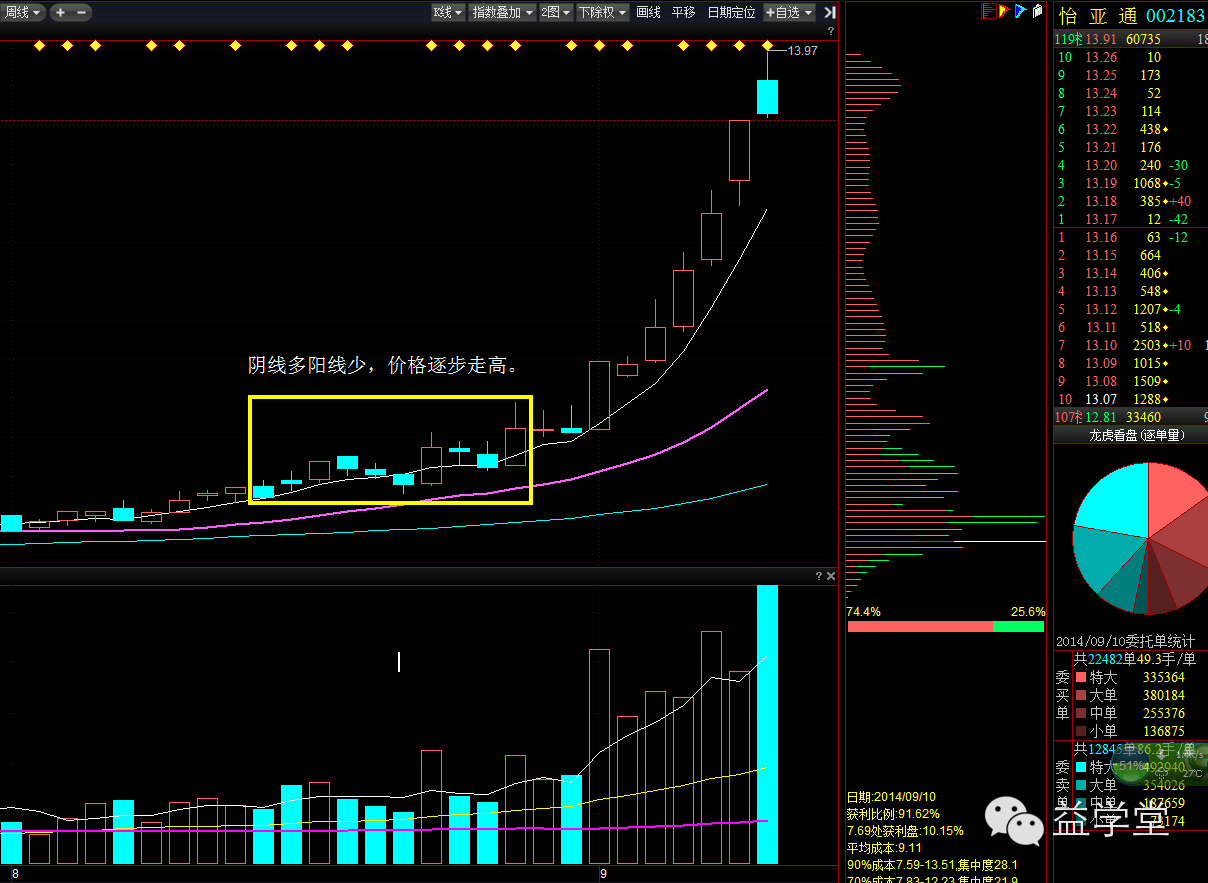Click buy-side 中单 color swatch
1208x883 pixels.
[1080, 713]
